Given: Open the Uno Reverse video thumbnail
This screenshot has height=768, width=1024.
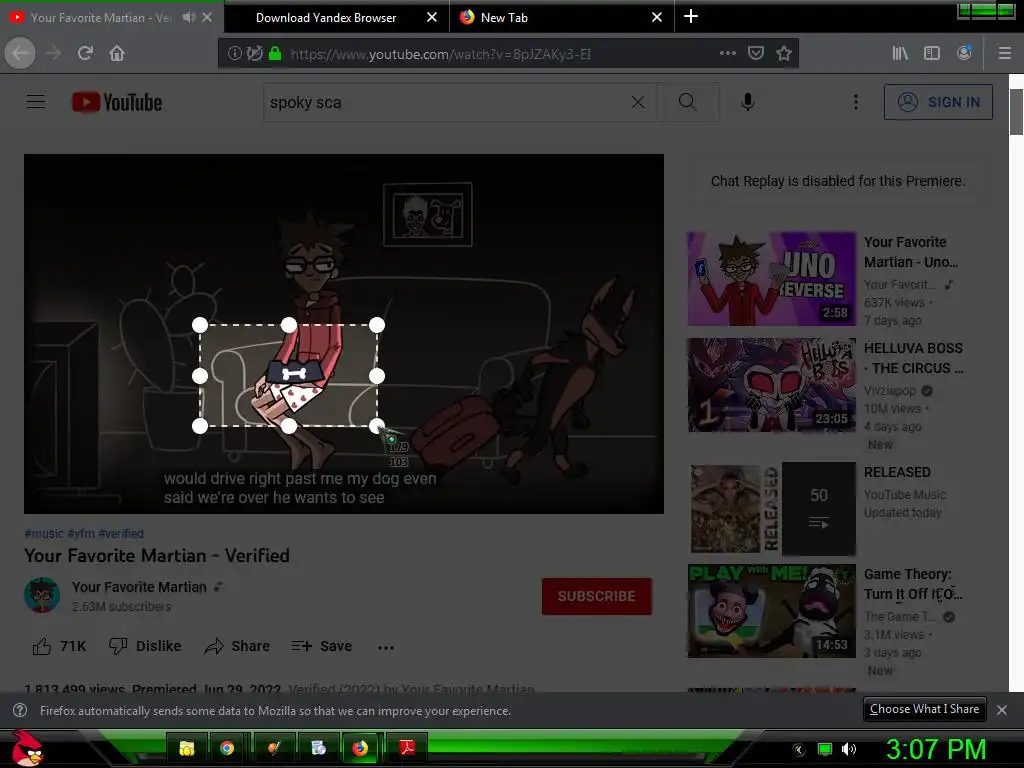Looking at the screenshot, I should pos(771,279).
